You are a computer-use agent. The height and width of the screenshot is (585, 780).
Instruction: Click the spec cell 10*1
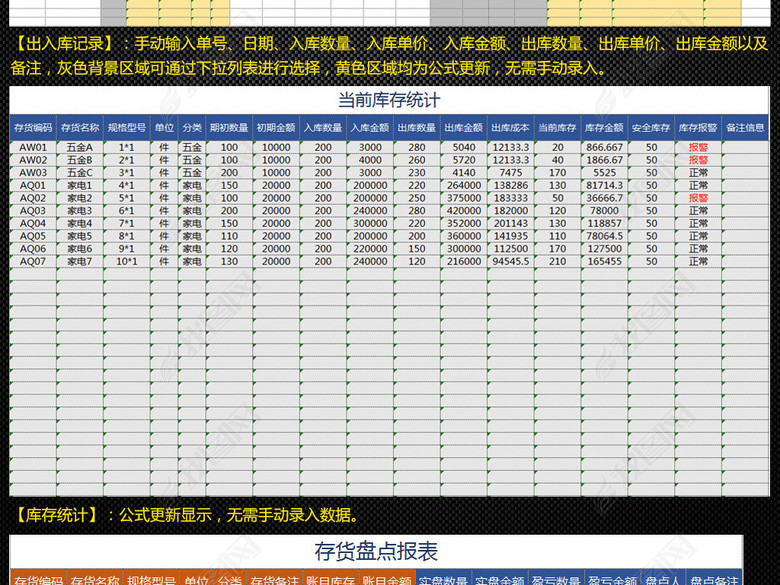tap(127, 262)
